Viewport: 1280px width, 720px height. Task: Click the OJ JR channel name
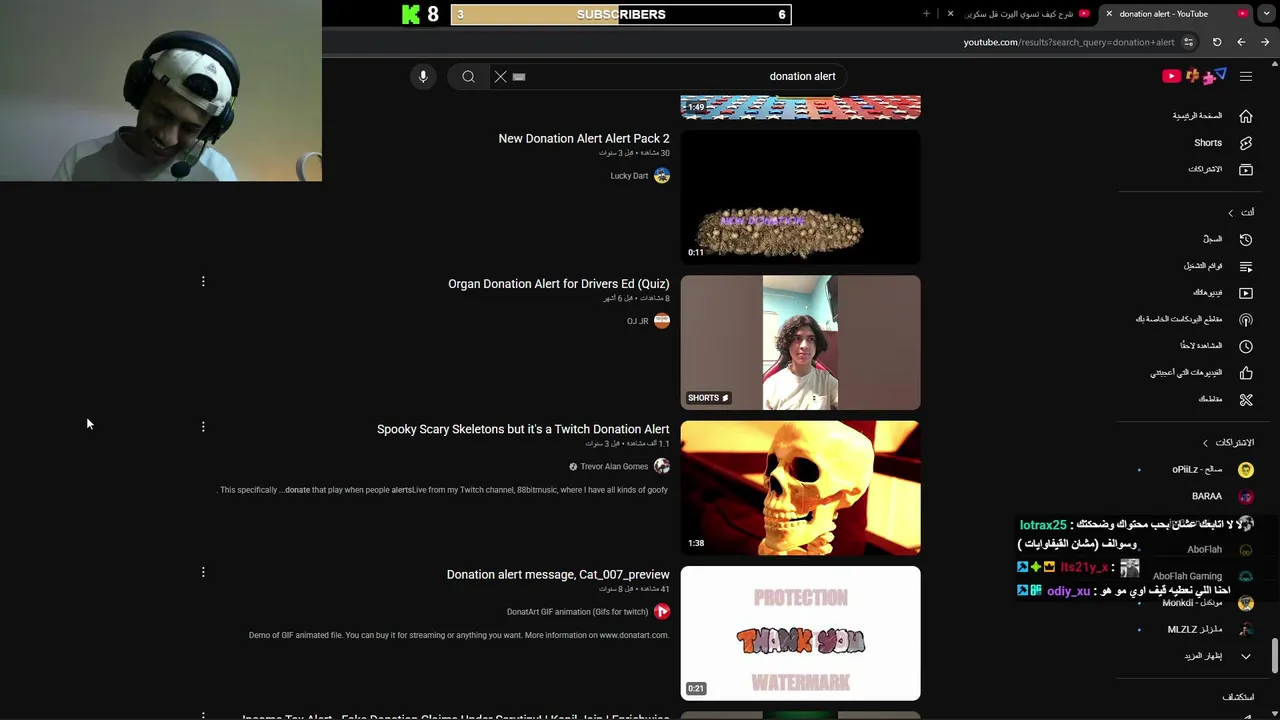click(638, 321)
